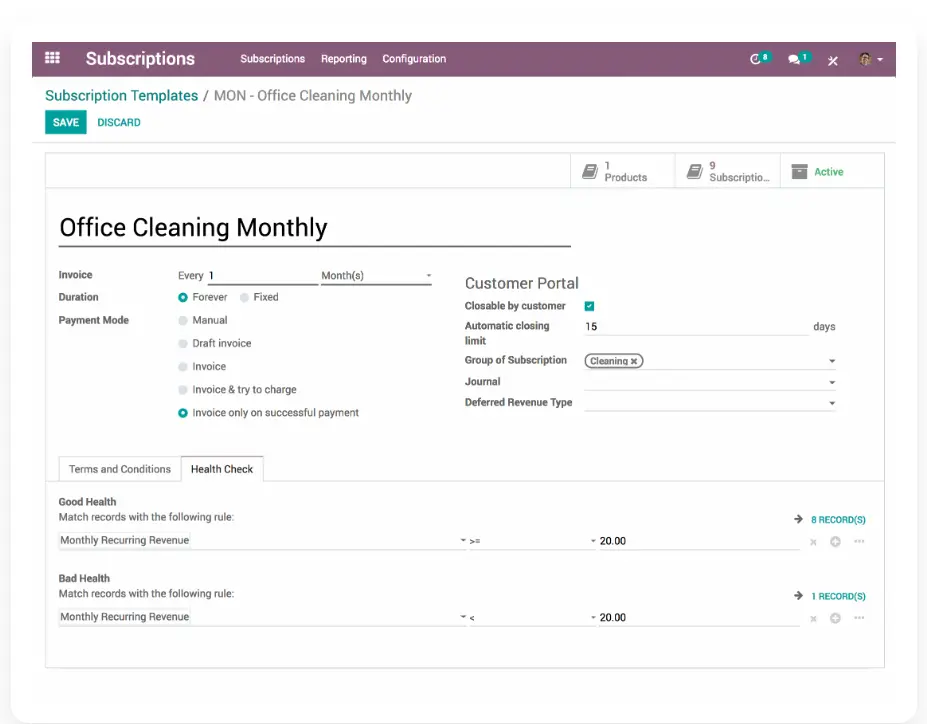Viewport: 927px width, 724px height.
Task: Go back to Subscription Templates breadcrumb
Action: tap(121, 96)
